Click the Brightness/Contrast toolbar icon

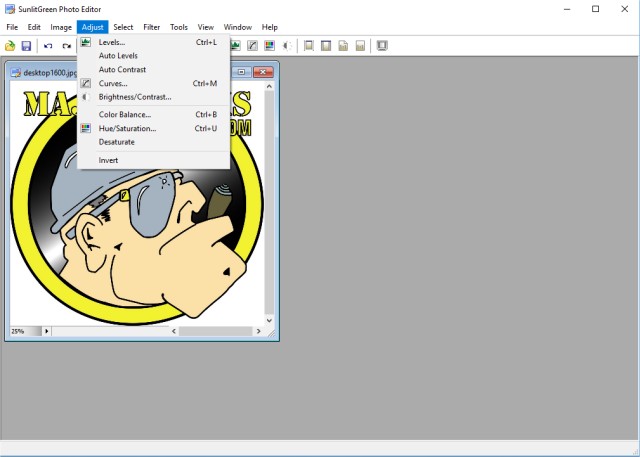click(x=286, y=46)
